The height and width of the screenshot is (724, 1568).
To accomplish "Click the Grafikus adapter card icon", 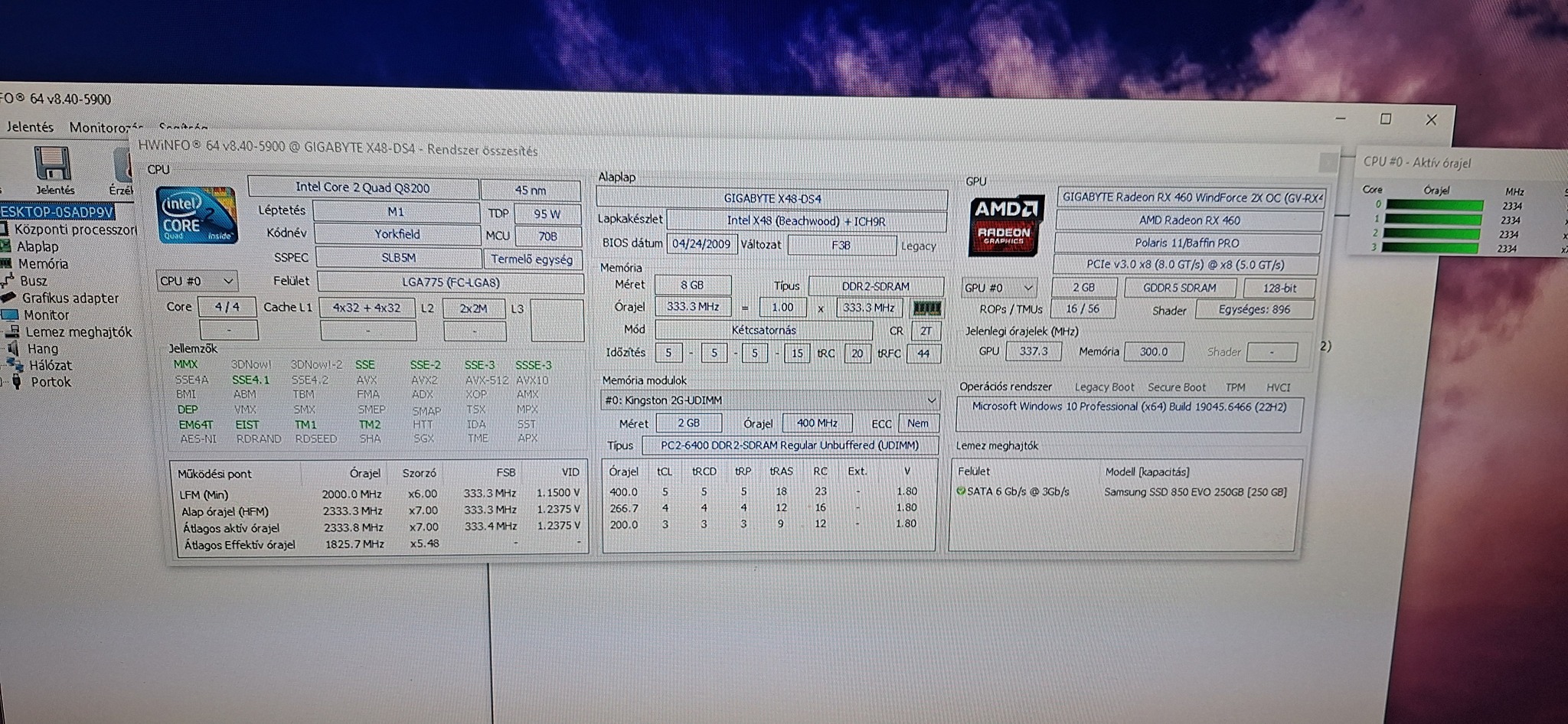I will click(8, 298).
